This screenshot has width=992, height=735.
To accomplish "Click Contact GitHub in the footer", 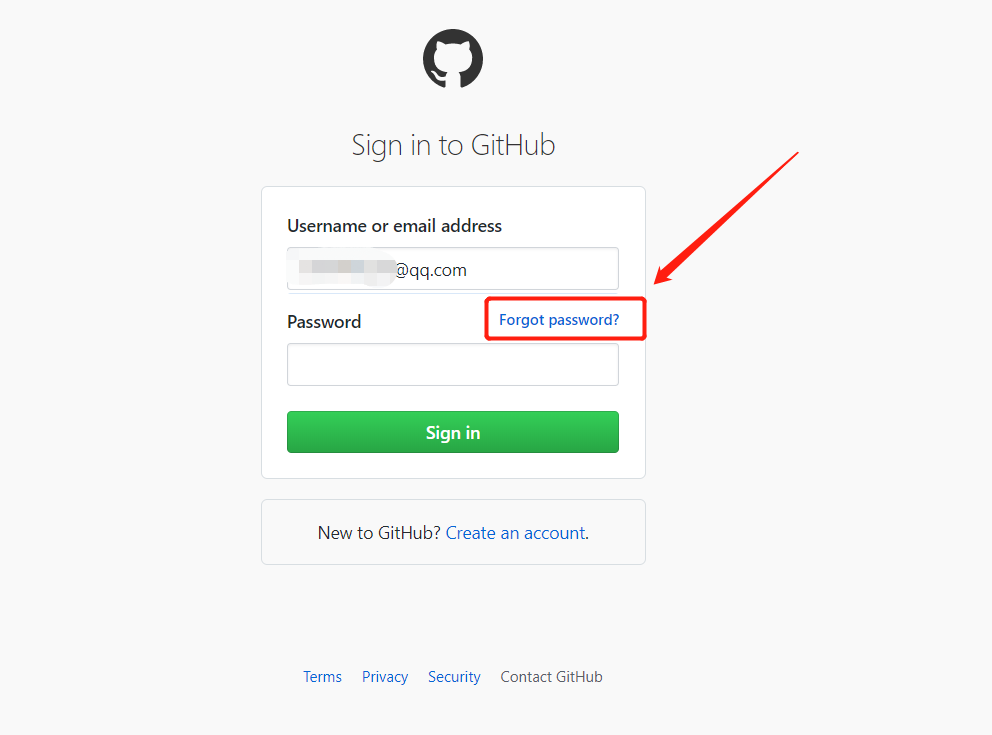I will pos(551,677).
